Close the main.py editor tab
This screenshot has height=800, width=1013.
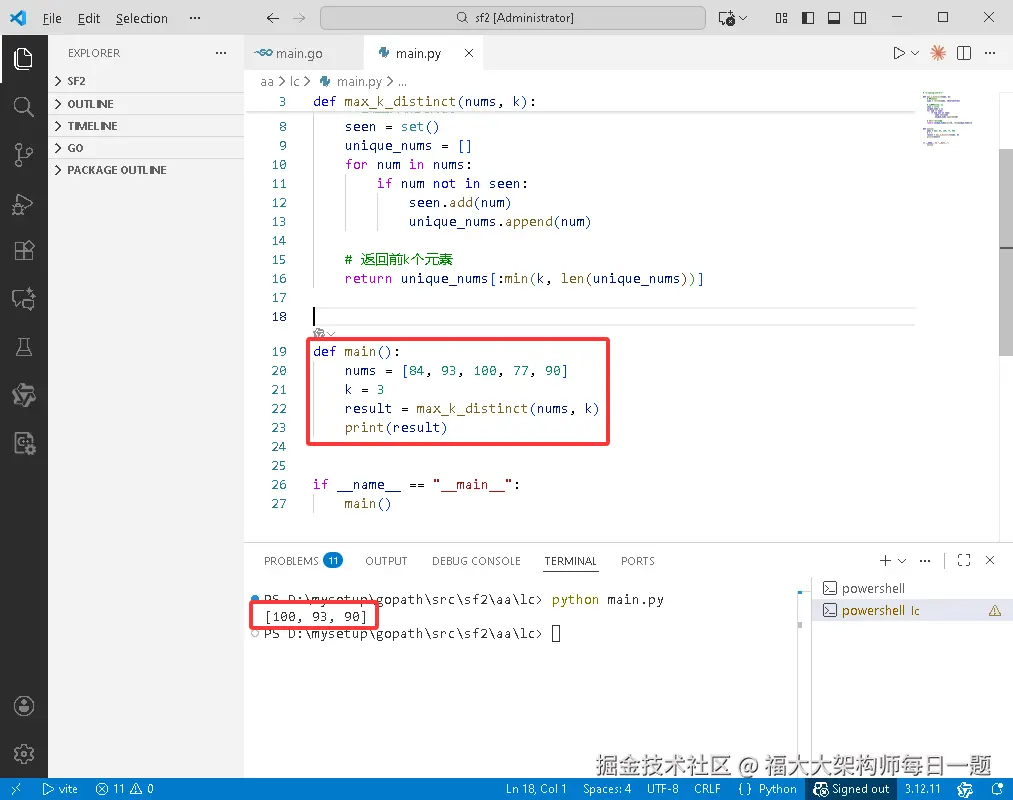click(469, 53)
